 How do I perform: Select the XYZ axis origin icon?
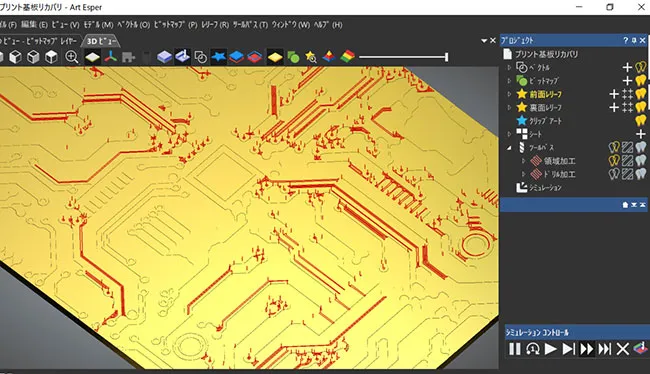[110, 57]
